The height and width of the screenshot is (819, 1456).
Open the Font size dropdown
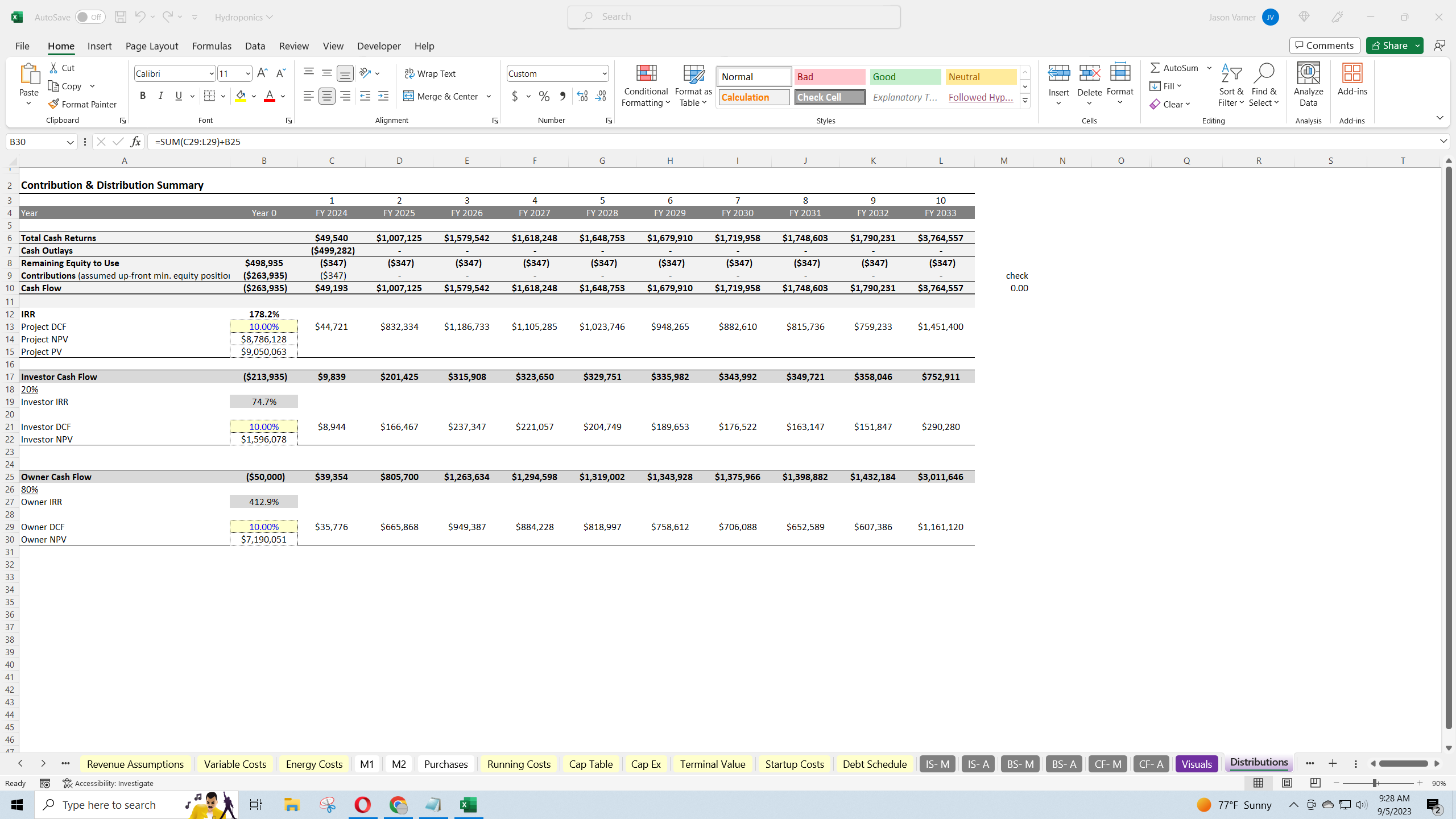pyautogui.click(x=248, y=73)
